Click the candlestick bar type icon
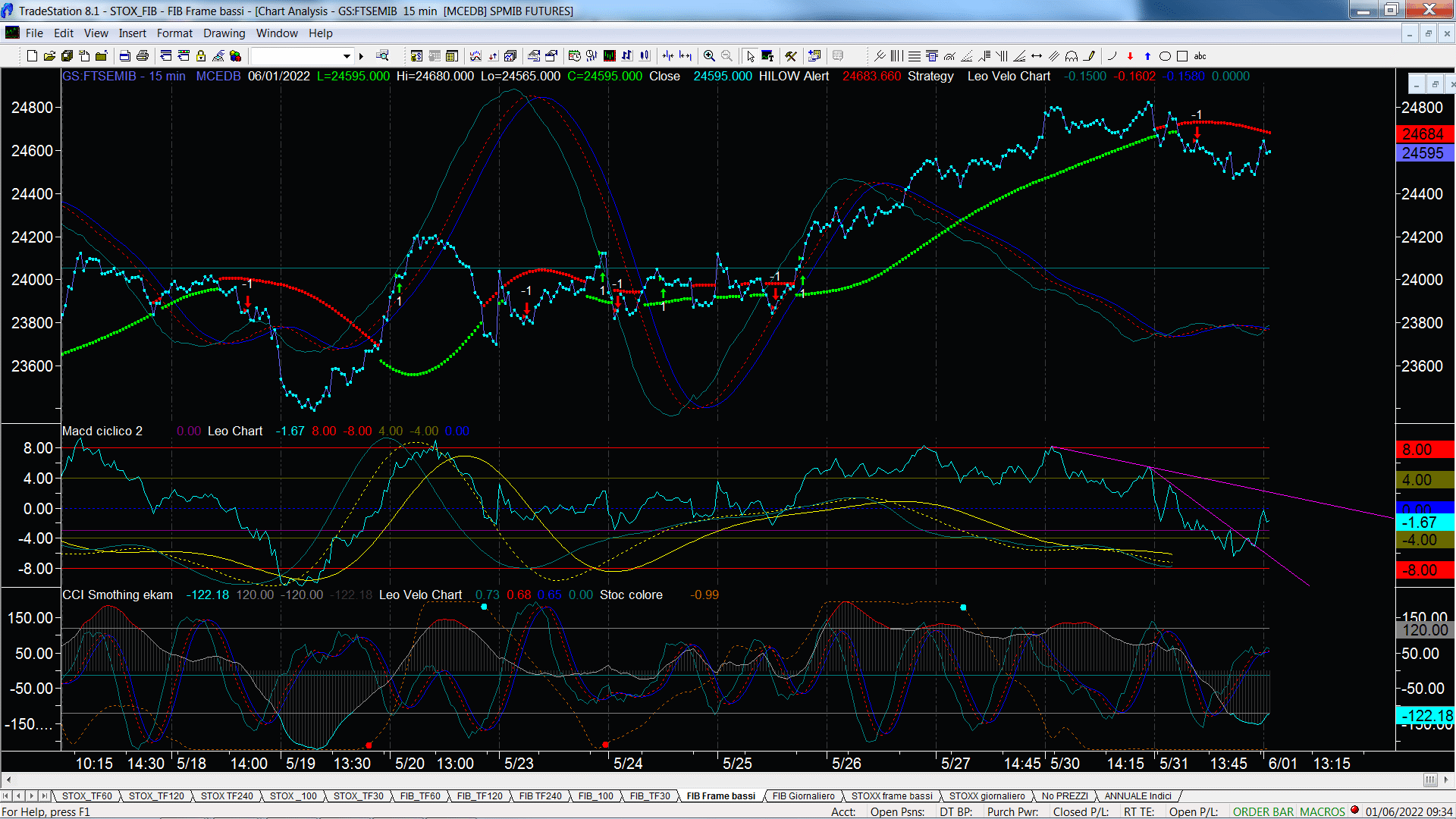Image resolution: width=1456 pixels, height=819 pixels. [645, 56]
